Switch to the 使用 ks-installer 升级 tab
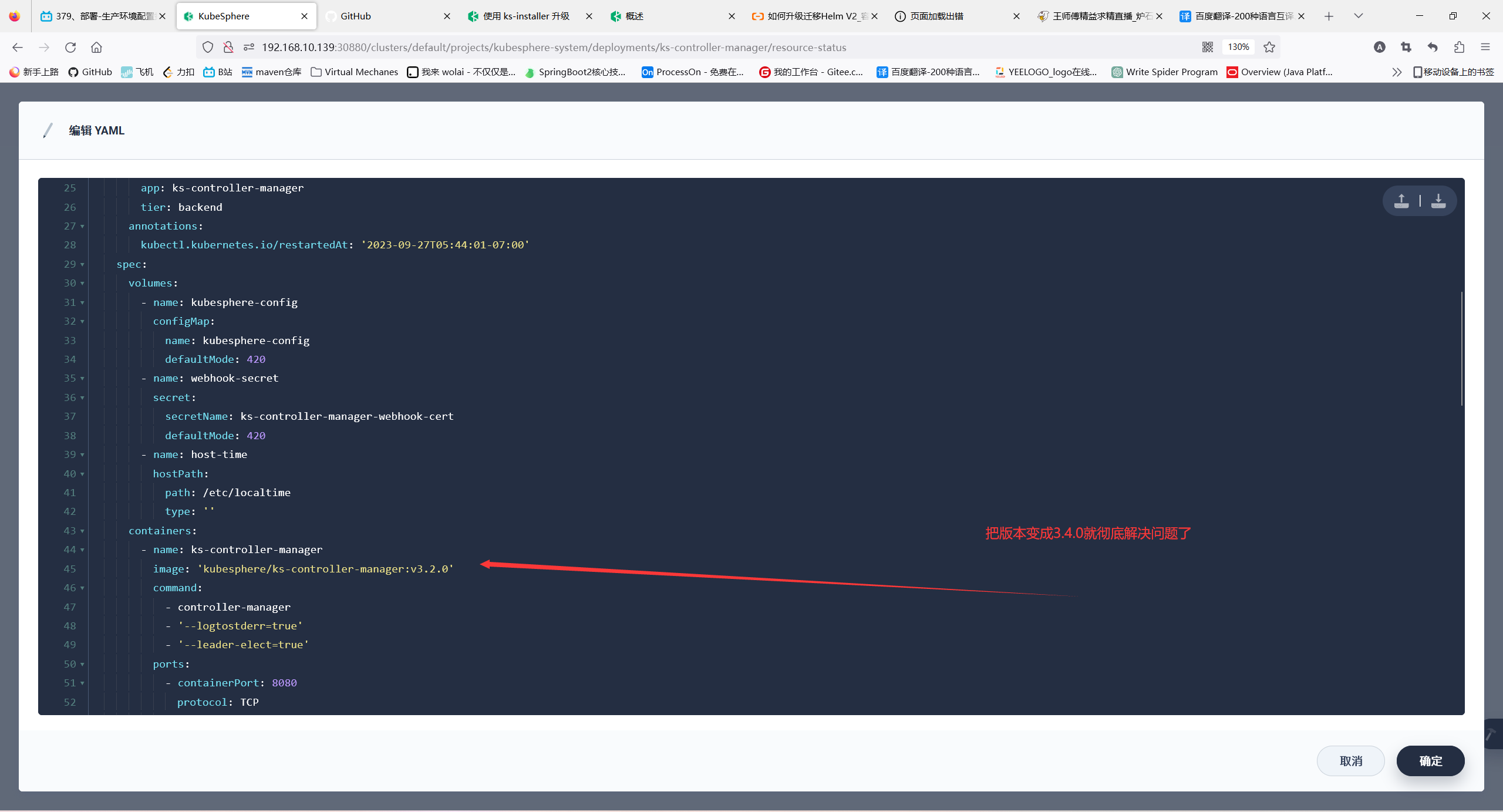The height and width of the screenshot is (812, 1503). (530, 16)
